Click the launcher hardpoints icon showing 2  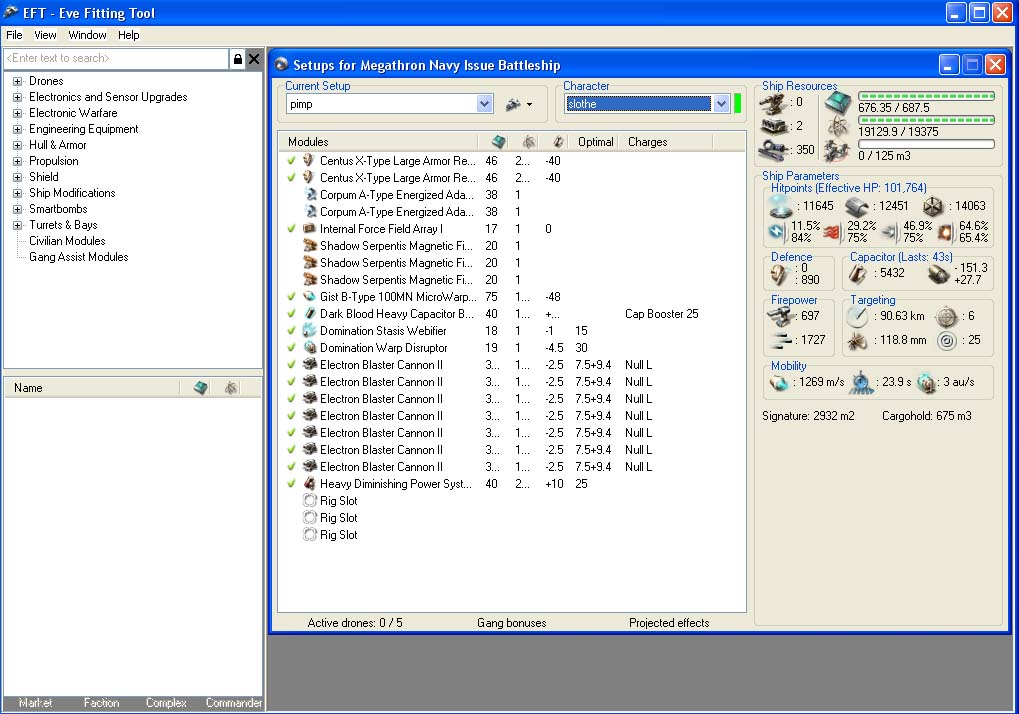[773, 126]
